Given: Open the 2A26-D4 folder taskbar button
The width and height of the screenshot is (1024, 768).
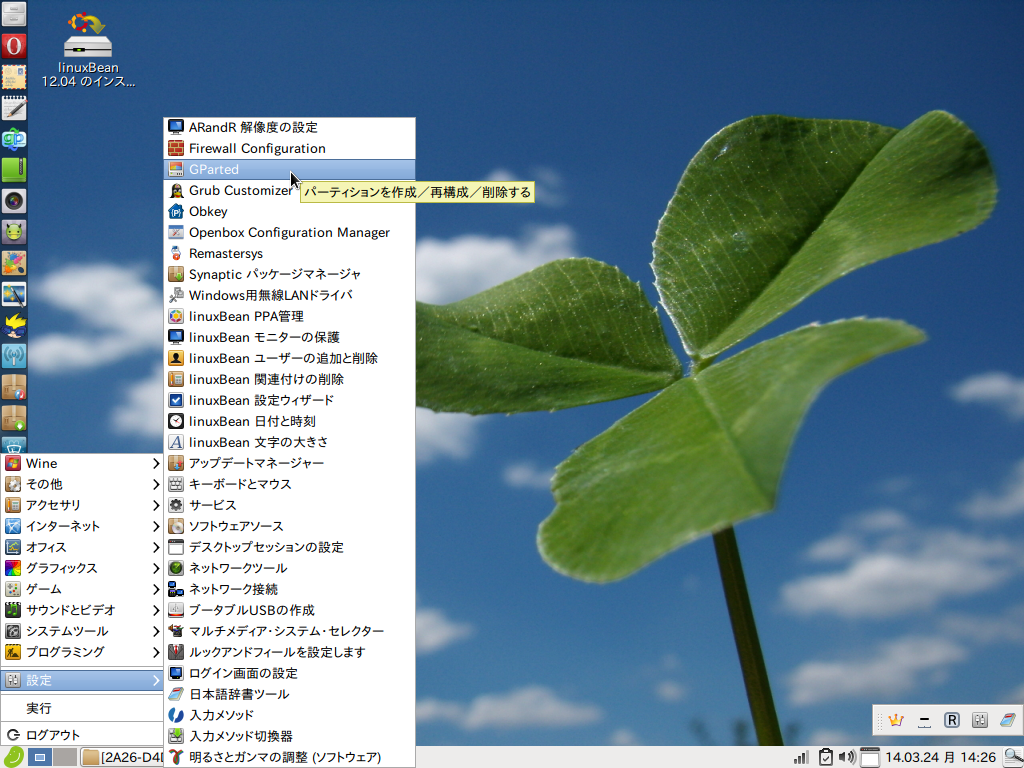Looking at the screenshot, I should click(123, 758).
